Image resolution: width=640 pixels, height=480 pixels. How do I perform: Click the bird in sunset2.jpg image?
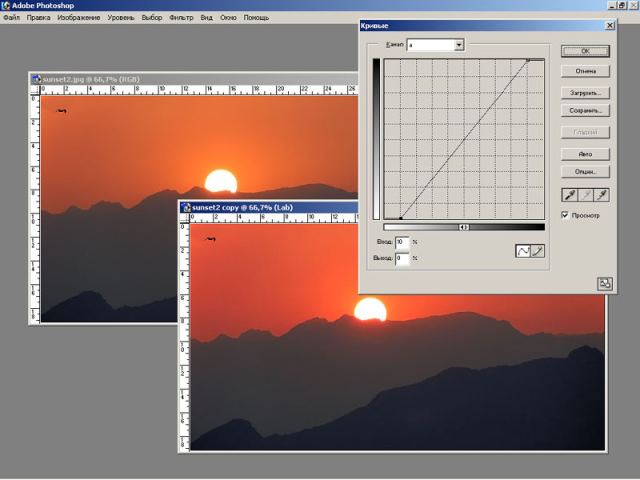point(61,111)
